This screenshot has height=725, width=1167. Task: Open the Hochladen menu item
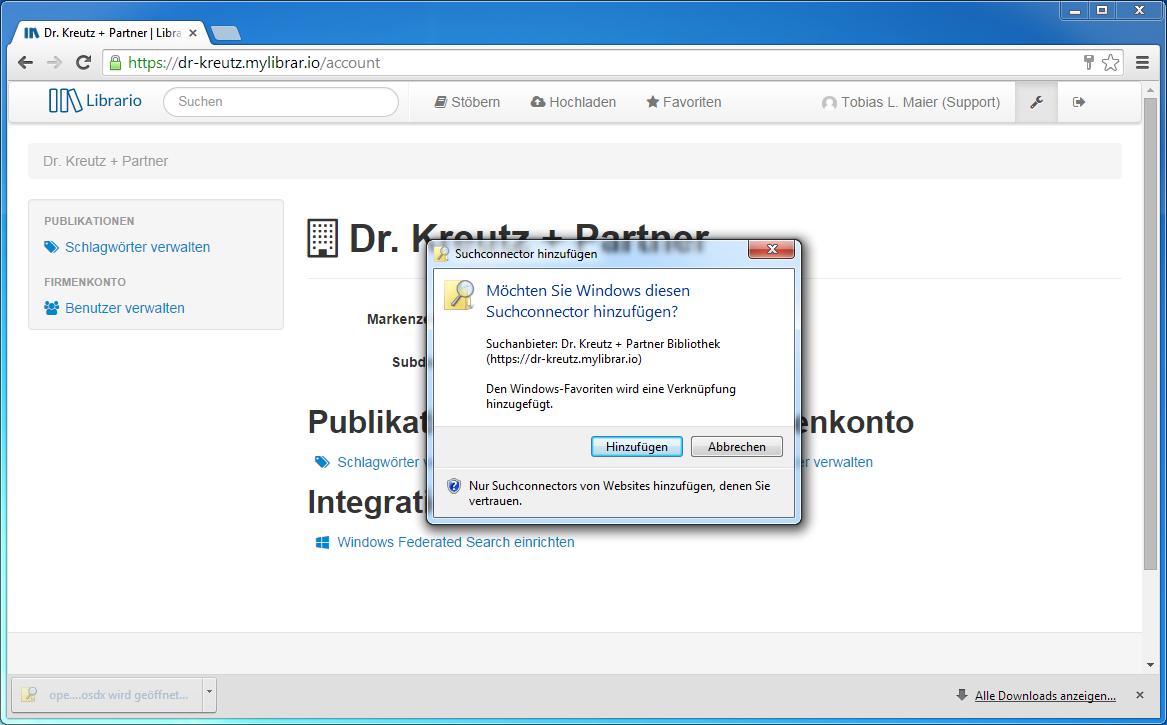(x=573, y=102)
